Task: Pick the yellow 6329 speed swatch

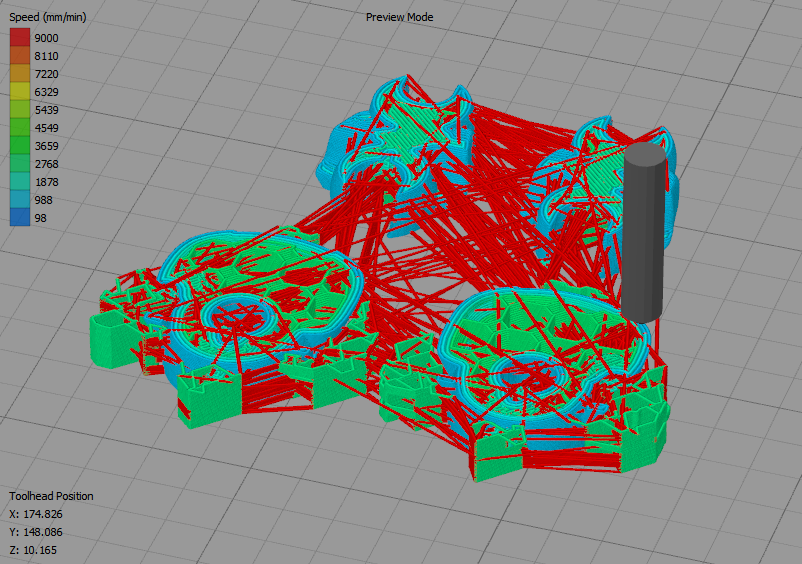Action: [x=20, y=92]
